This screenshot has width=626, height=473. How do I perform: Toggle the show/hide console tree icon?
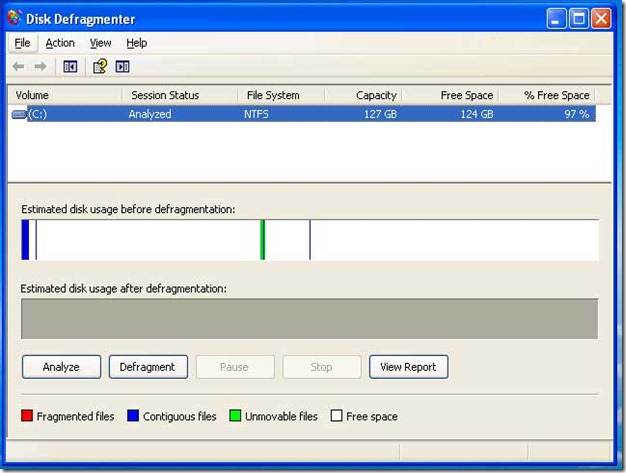coord(70,67)
